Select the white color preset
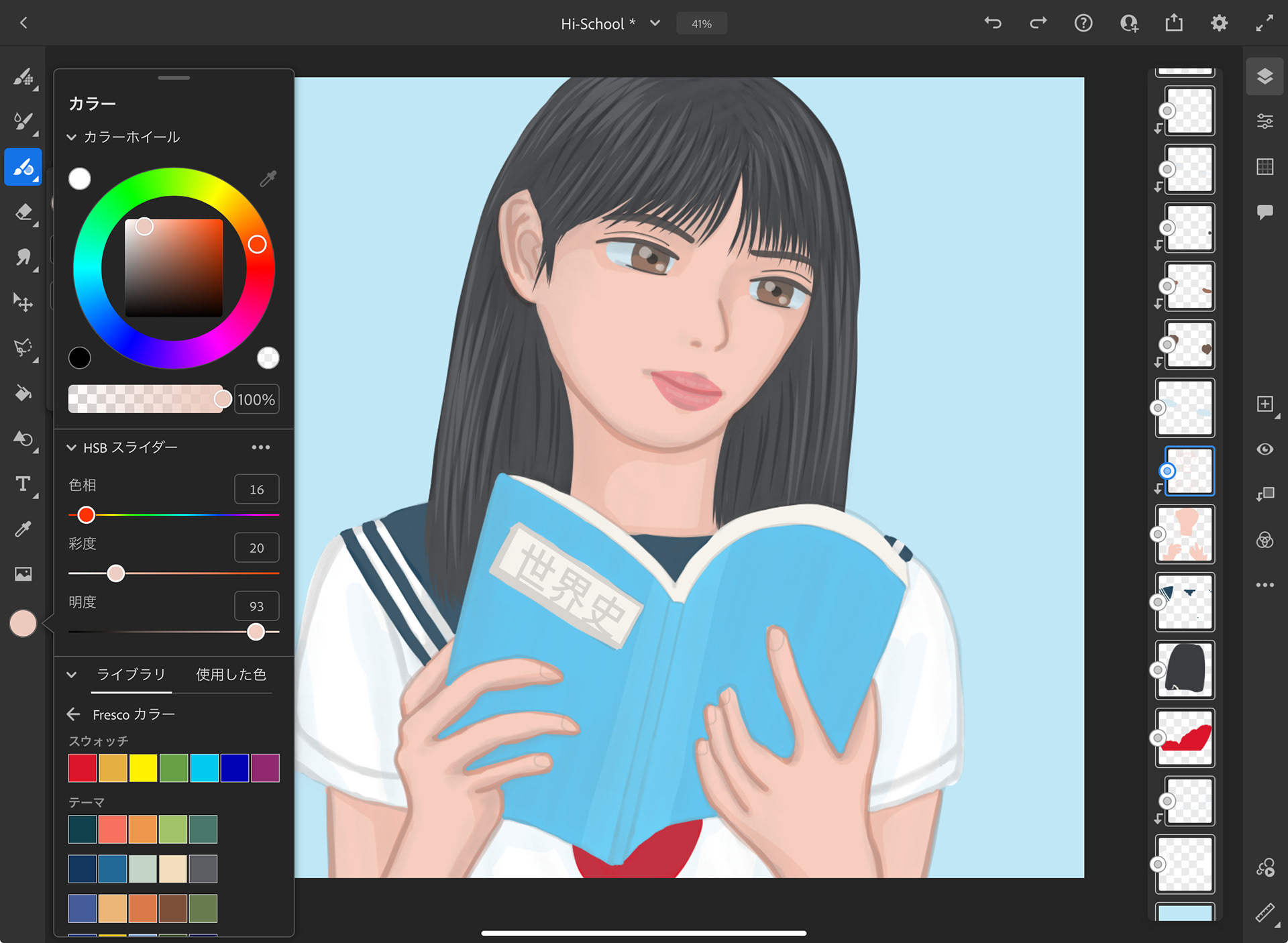1288x943 pixels. click(x=80, y=178)
